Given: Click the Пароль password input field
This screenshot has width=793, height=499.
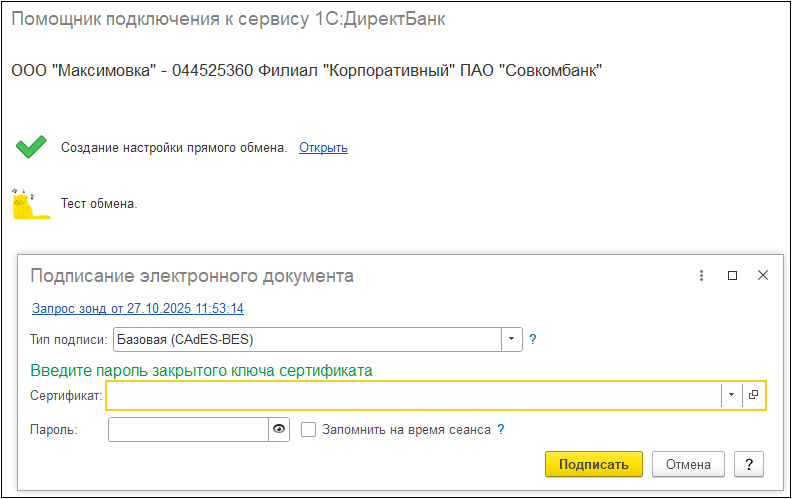Looking at the screenshot, I should point(188,430).
